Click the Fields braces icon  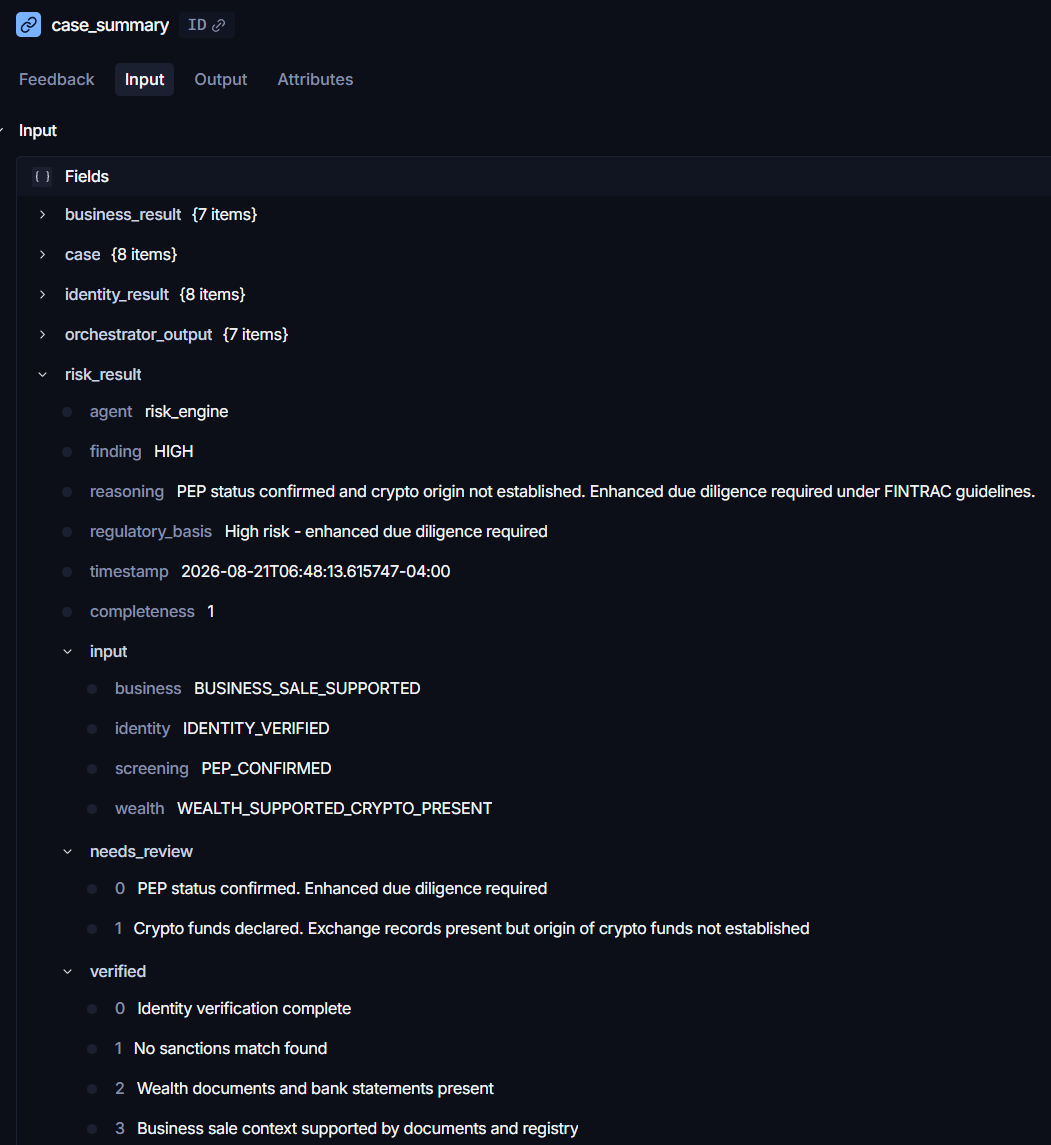click(x=42, y=177)
